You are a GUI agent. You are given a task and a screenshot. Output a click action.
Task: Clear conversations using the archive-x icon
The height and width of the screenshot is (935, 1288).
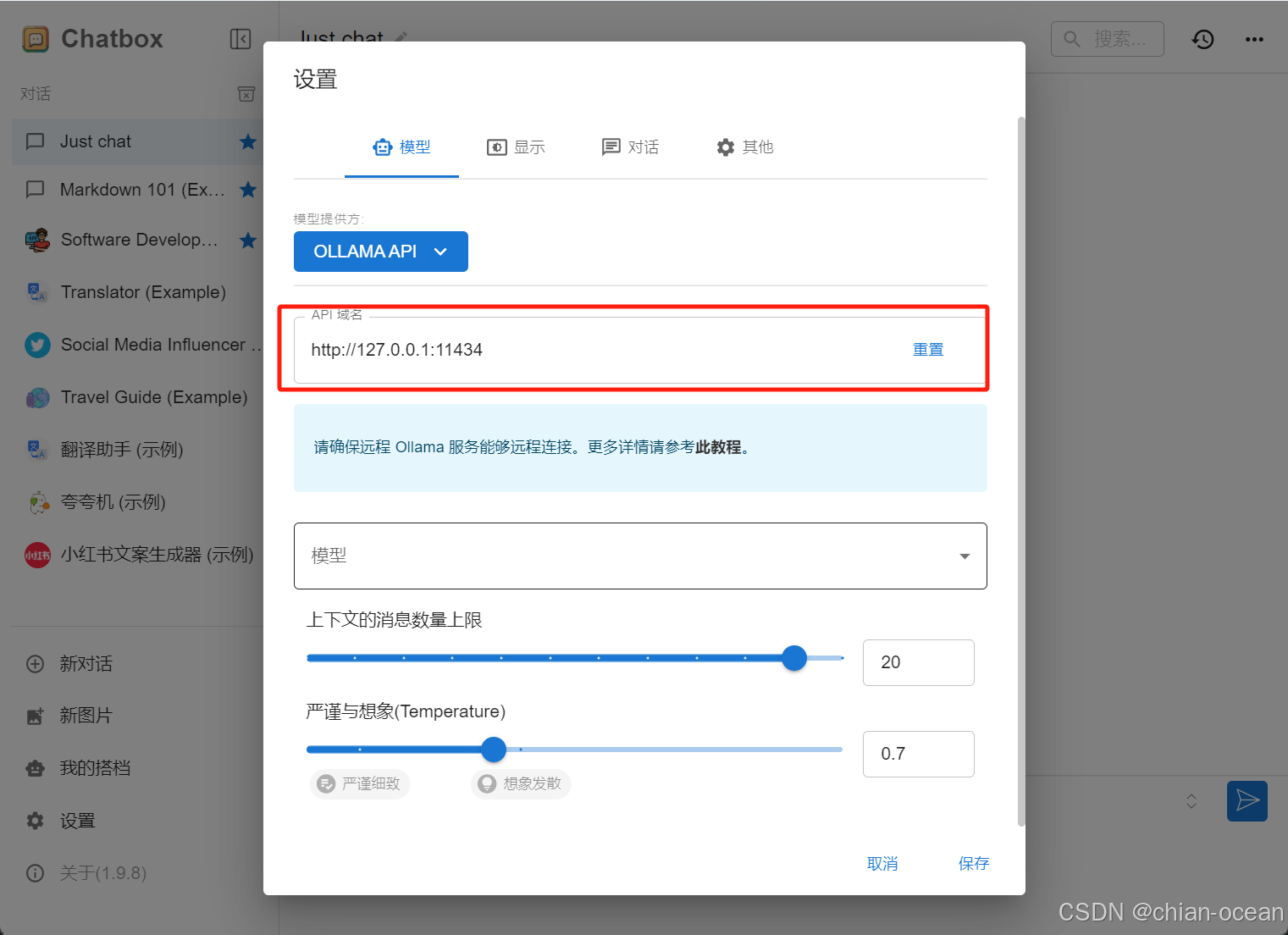tap(246, 93)
